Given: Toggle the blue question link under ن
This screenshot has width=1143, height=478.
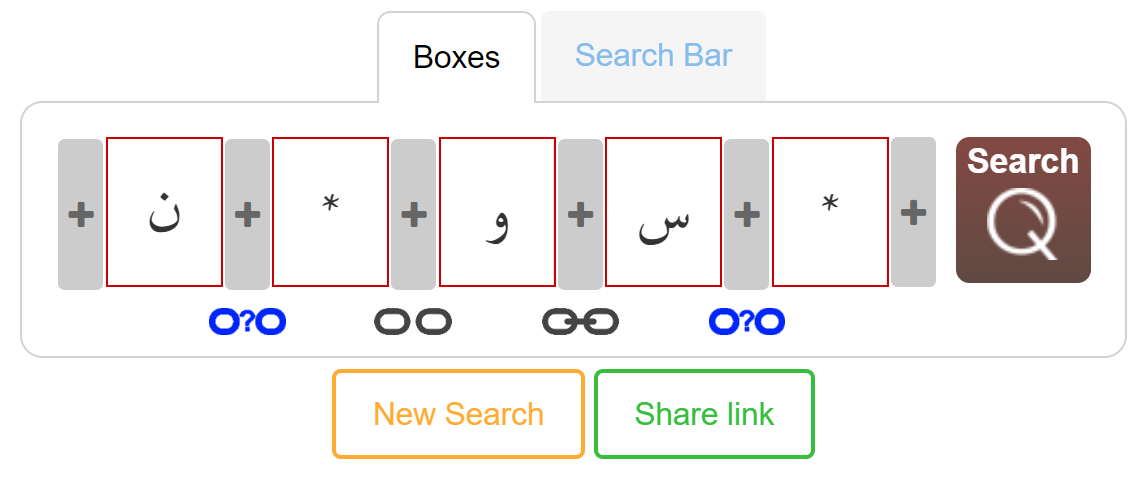Looking at the screenshot, I should tap(247, 321).
